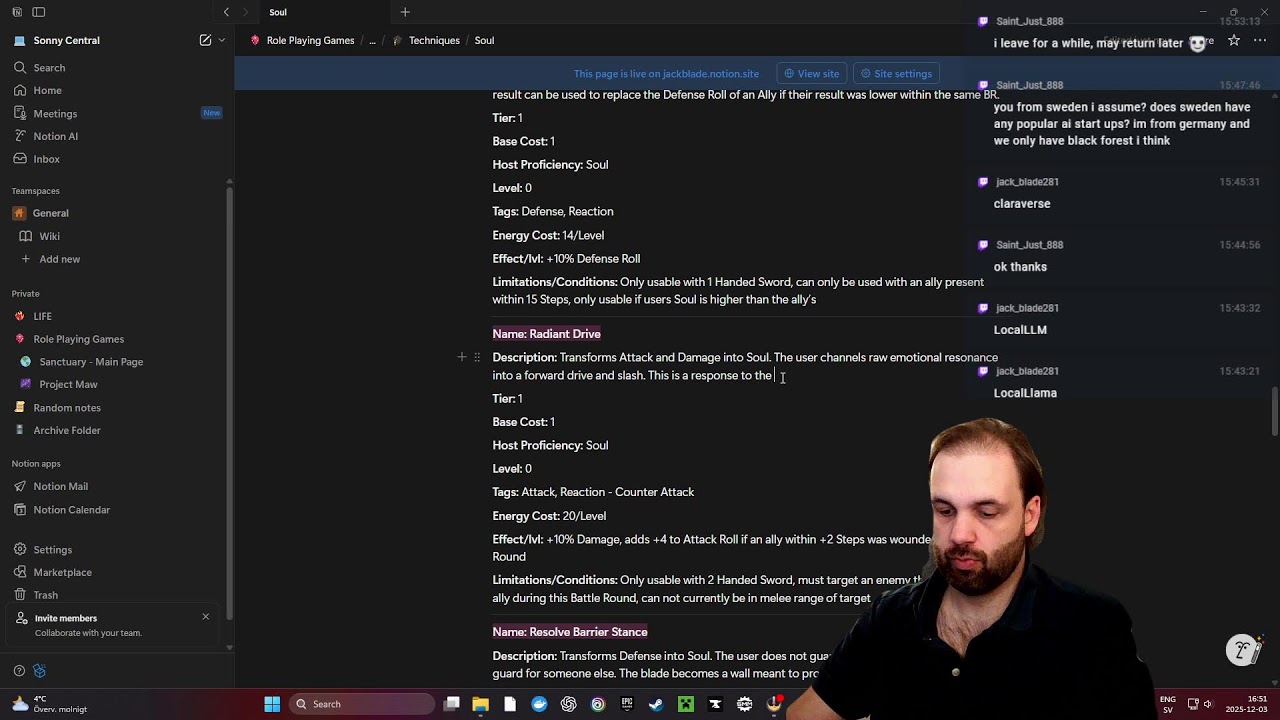Click Teamspaces section header
This screenshot has width=1280, height=720.
click(35, 191)
